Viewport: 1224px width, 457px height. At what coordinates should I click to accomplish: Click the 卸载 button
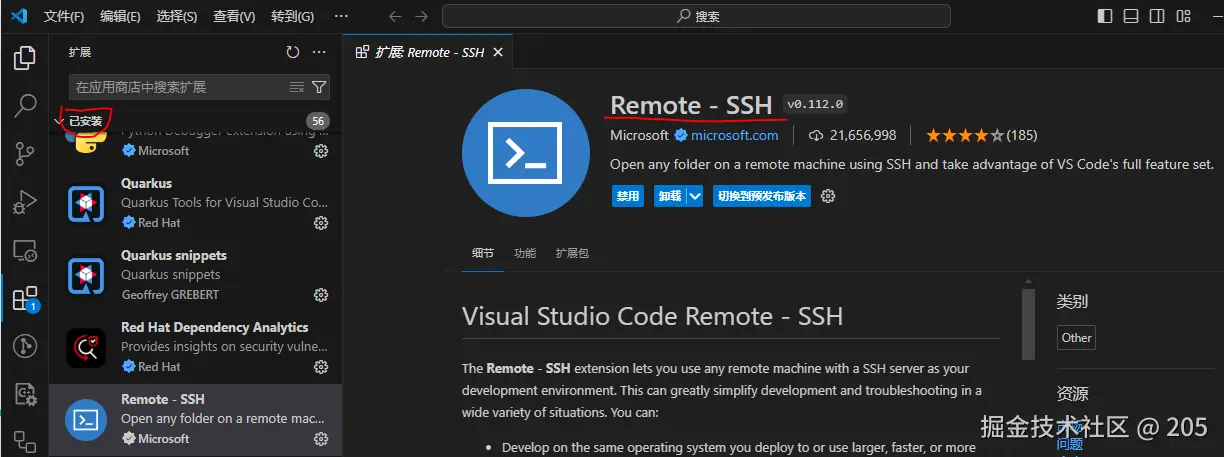670,196
